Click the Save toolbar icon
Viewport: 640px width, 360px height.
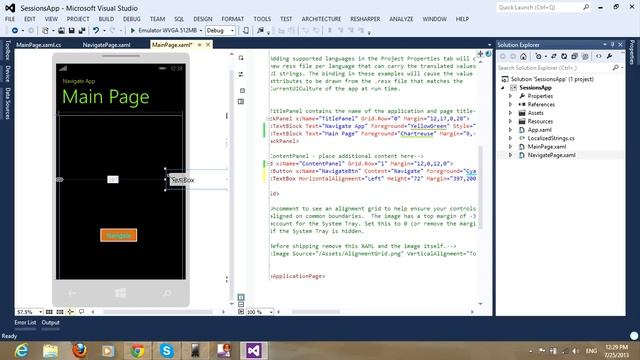pos(71,31)
